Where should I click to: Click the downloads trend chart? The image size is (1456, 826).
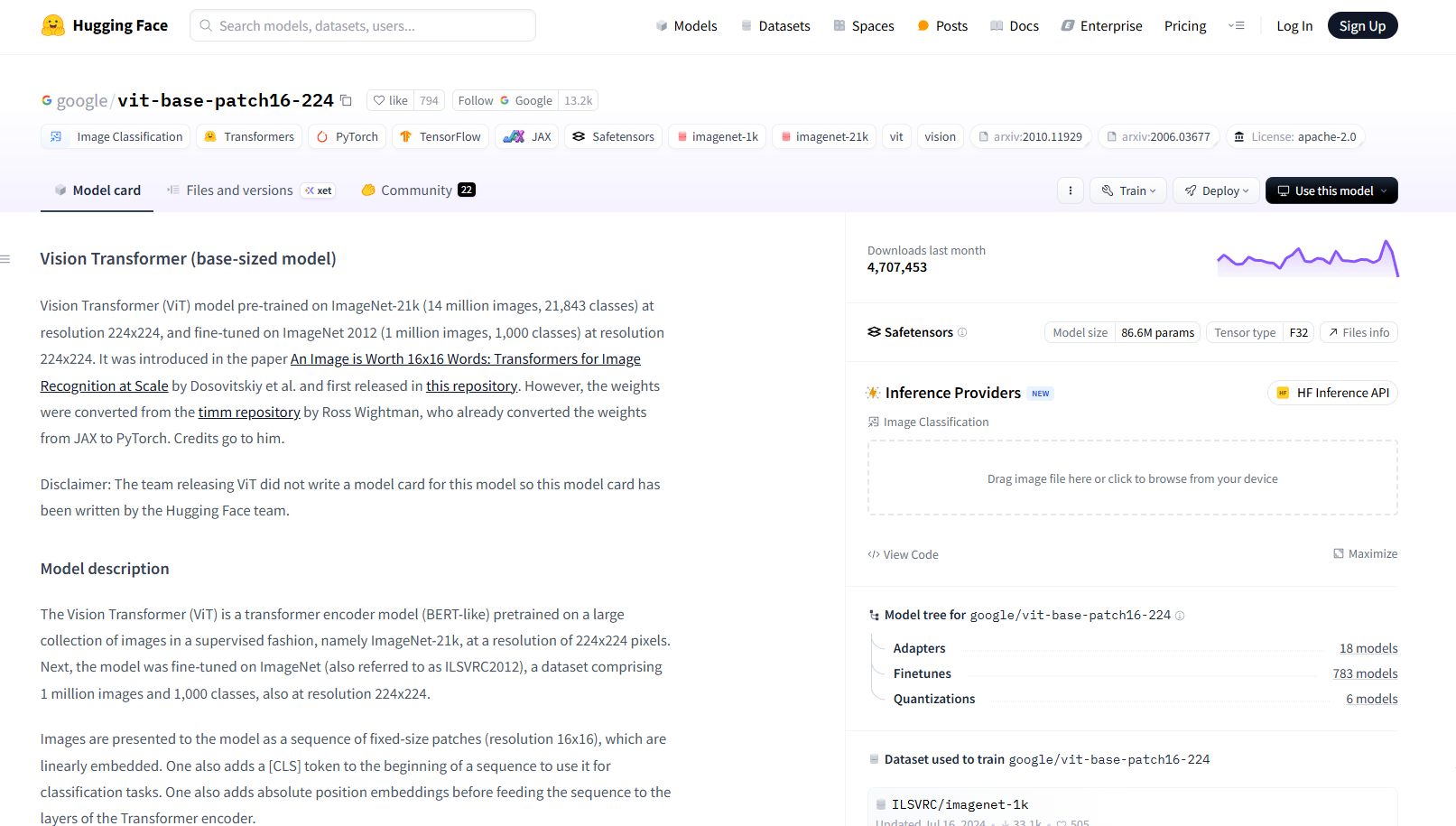tap(1308, 258)
